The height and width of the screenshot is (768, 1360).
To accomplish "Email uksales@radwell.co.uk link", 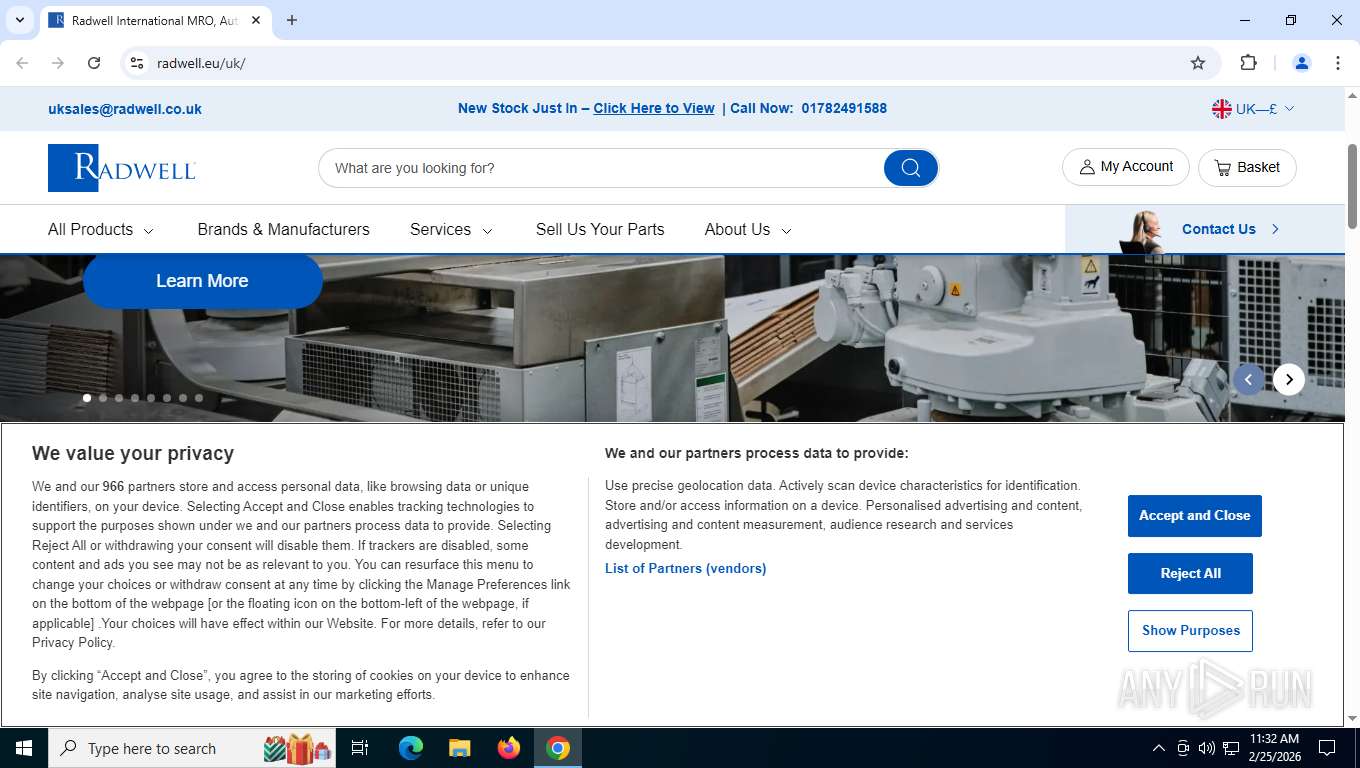I will [x=125, y=109].
